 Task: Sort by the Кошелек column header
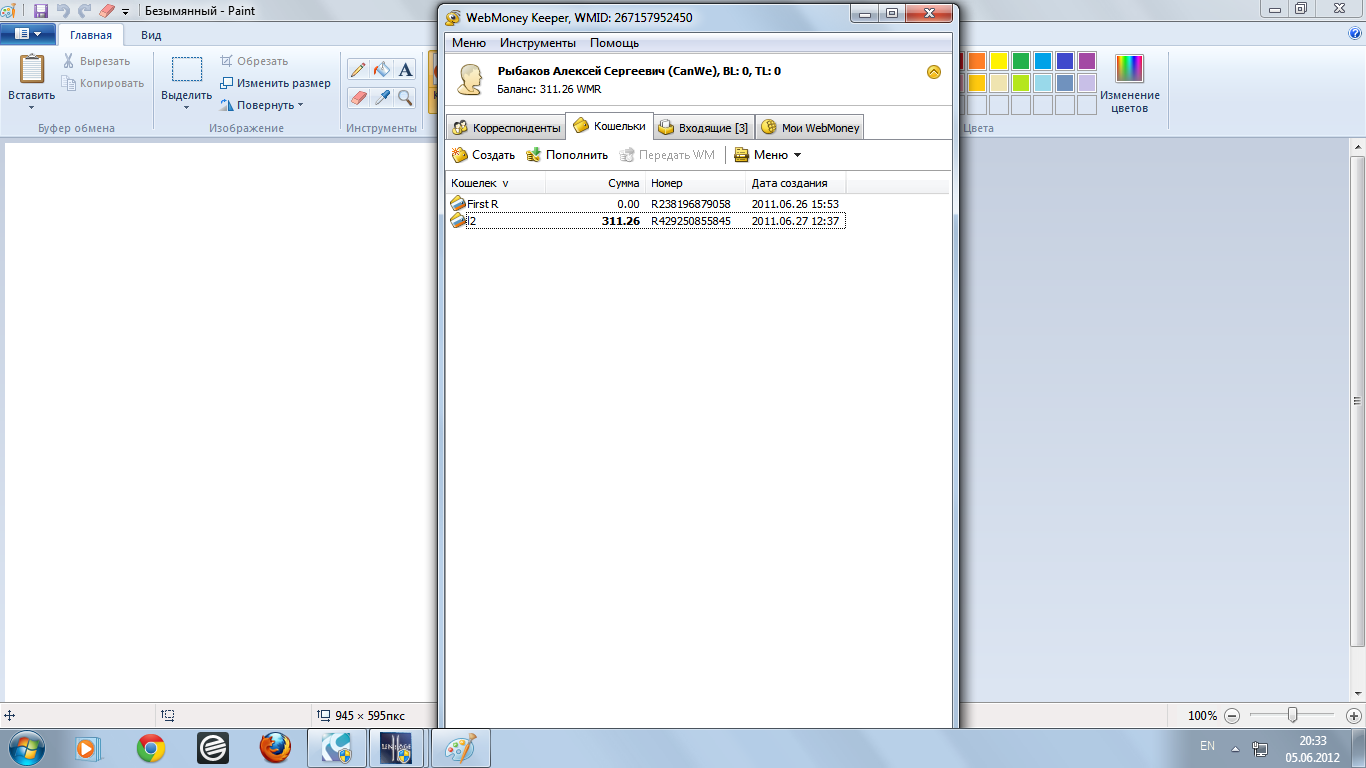click(x=495, y=183)
